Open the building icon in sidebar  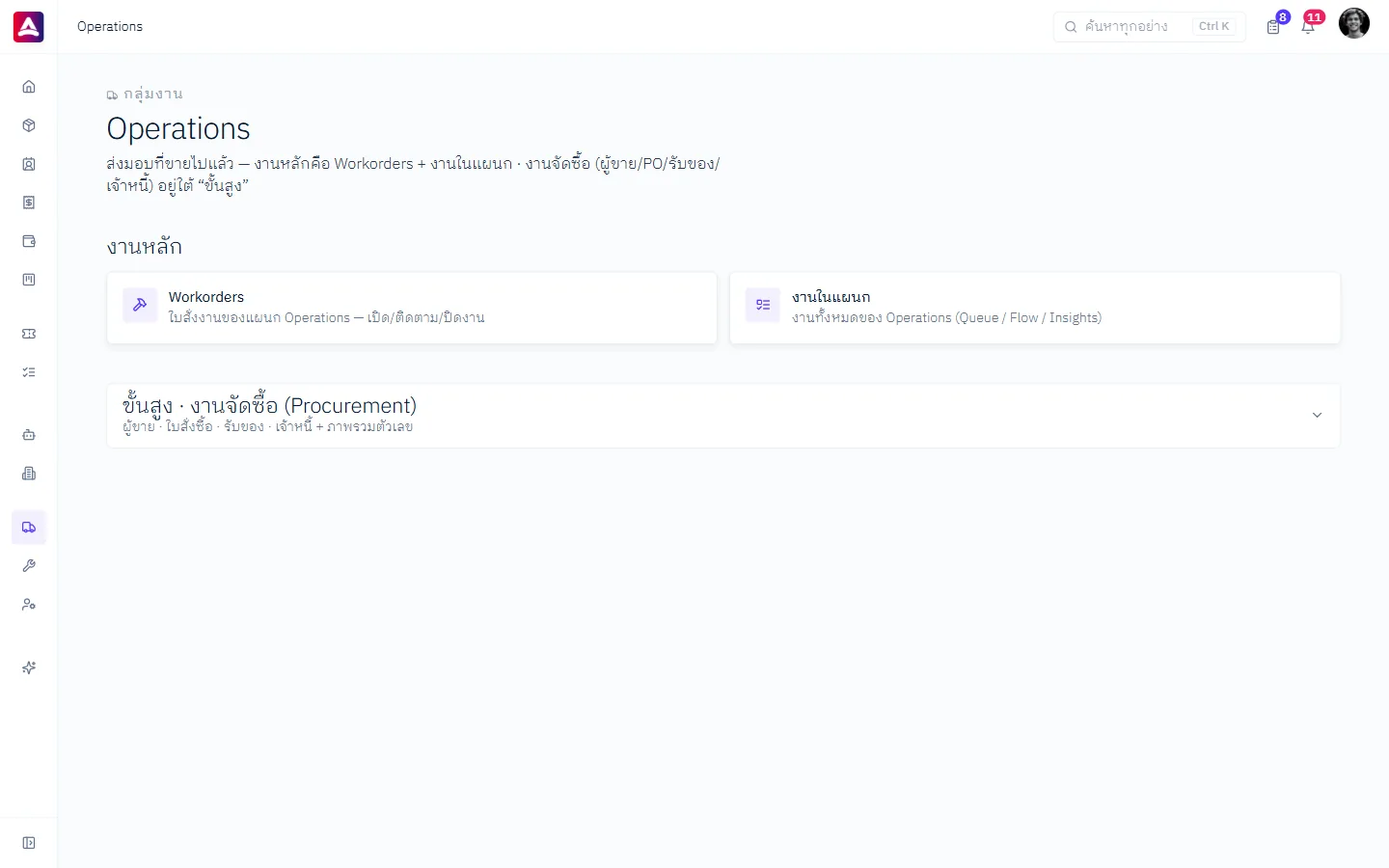(x=29, y=474)
